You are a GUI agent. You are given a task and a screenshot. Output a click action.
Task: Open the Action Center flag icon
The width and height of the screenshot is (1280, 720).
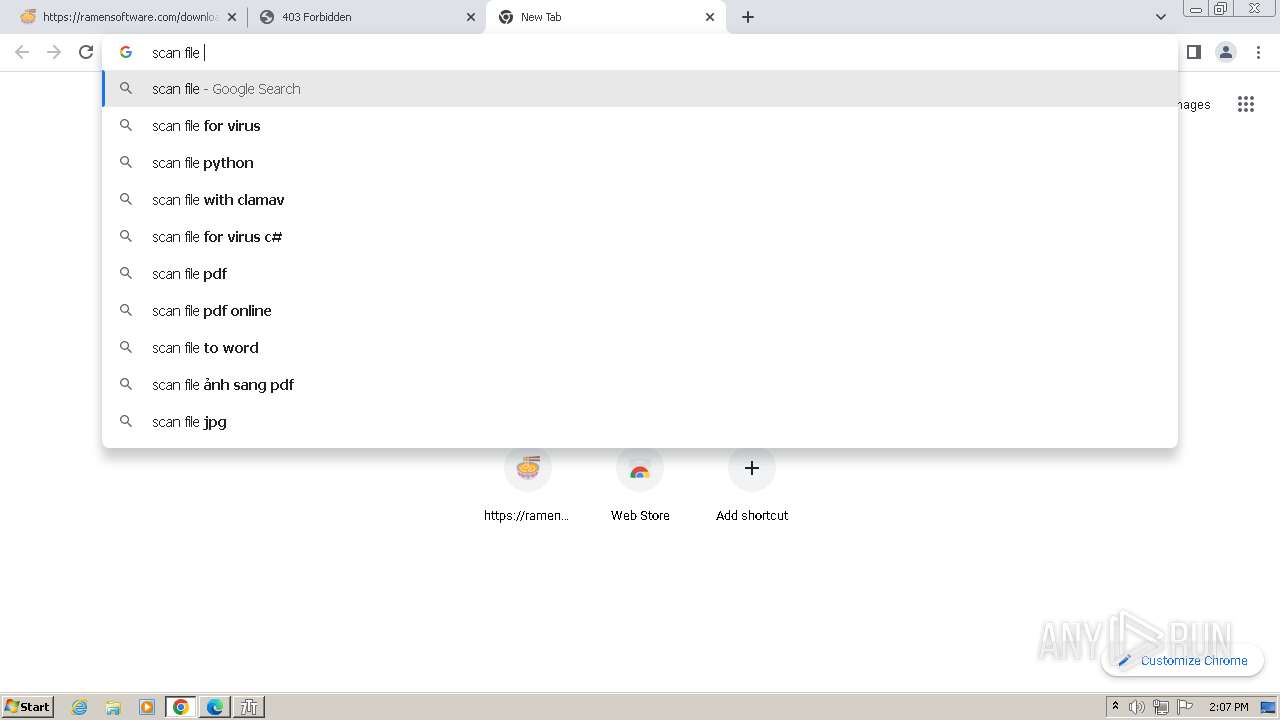point(1185,707)
